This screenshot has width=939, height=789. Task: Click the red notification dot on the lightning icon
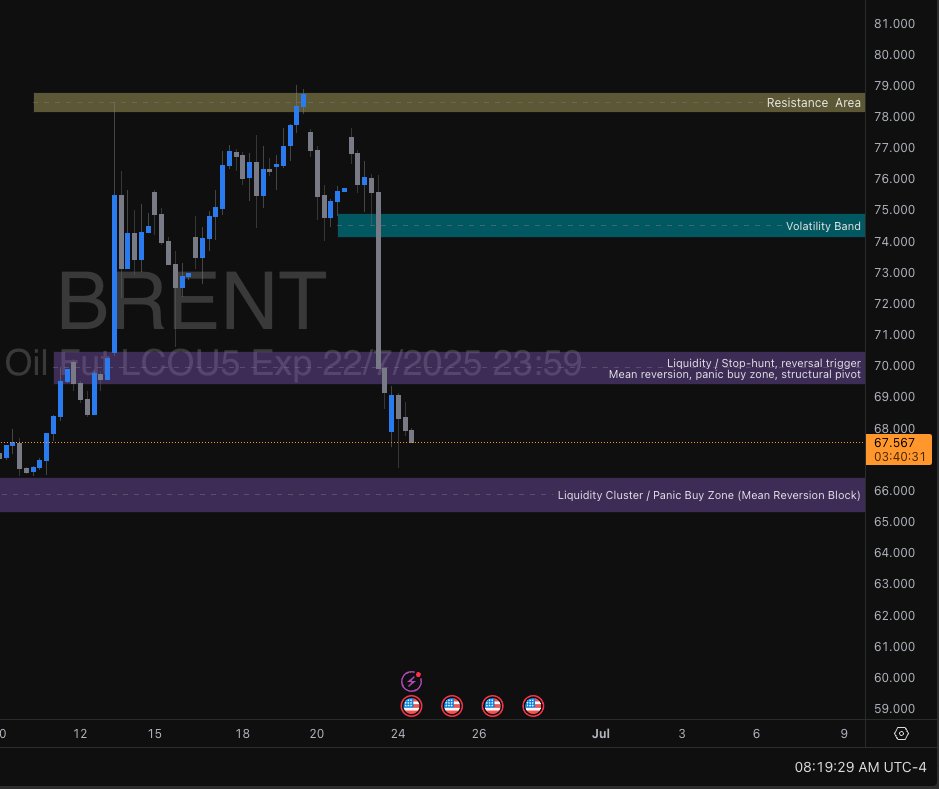(x=419, y=674)
